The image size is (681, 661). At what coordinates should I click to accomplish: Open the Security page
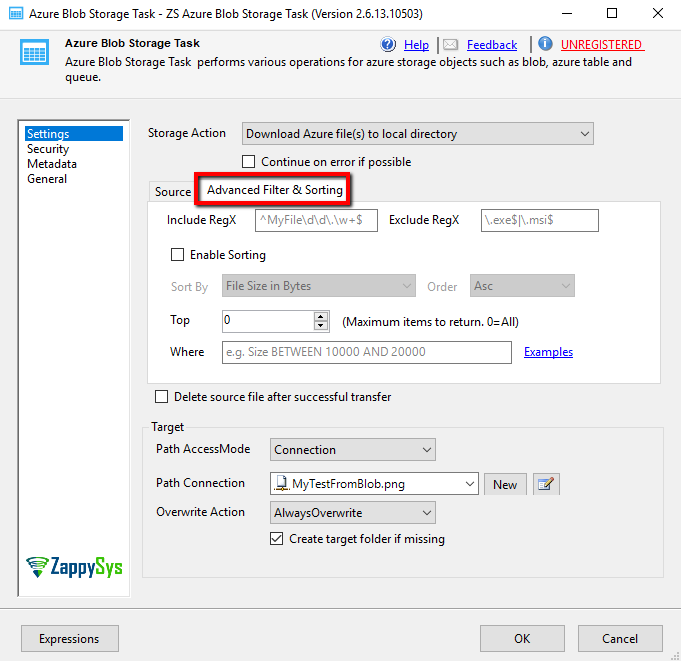[x=48, y=149]
